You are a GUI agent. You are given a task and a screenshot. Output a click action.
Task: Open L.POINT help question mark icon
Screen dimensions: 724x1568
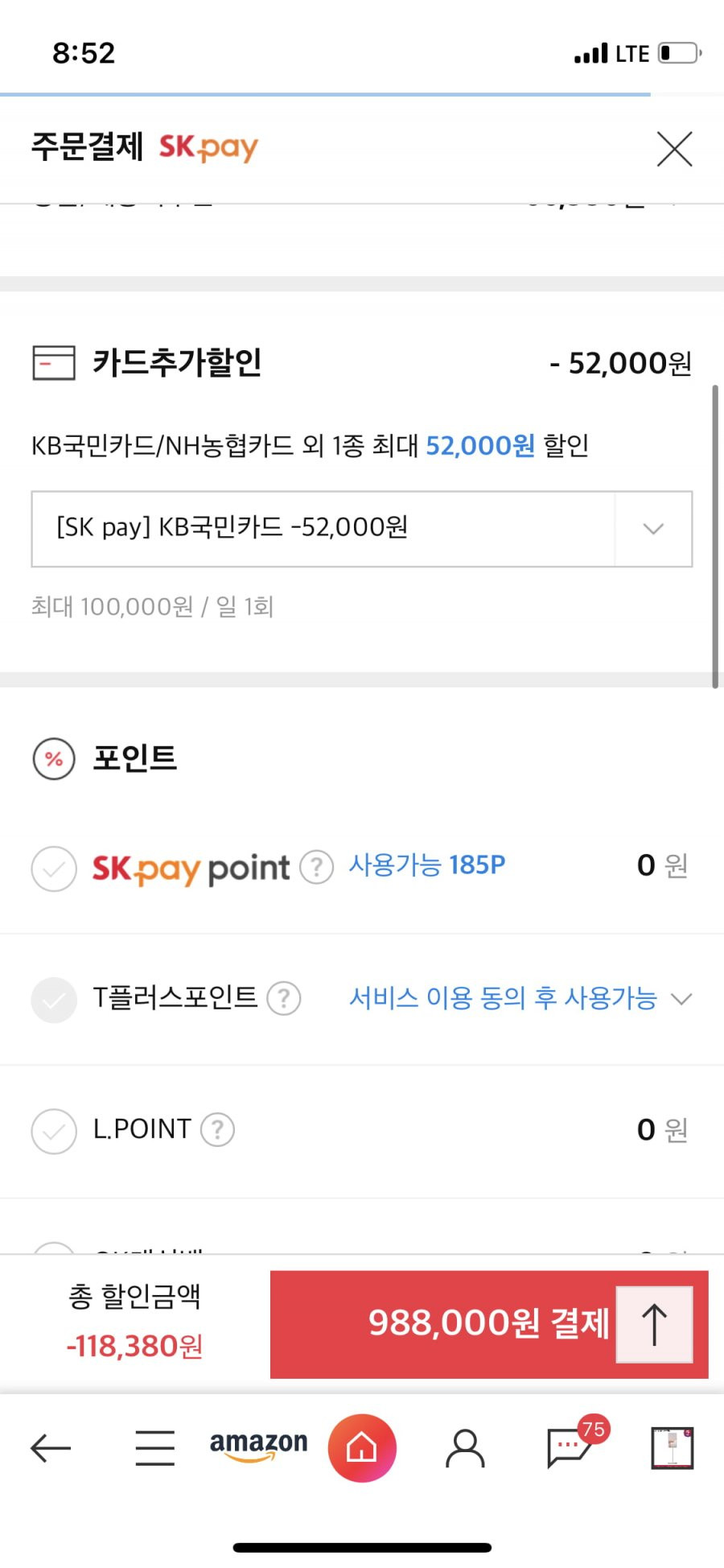pos(217,1129)
